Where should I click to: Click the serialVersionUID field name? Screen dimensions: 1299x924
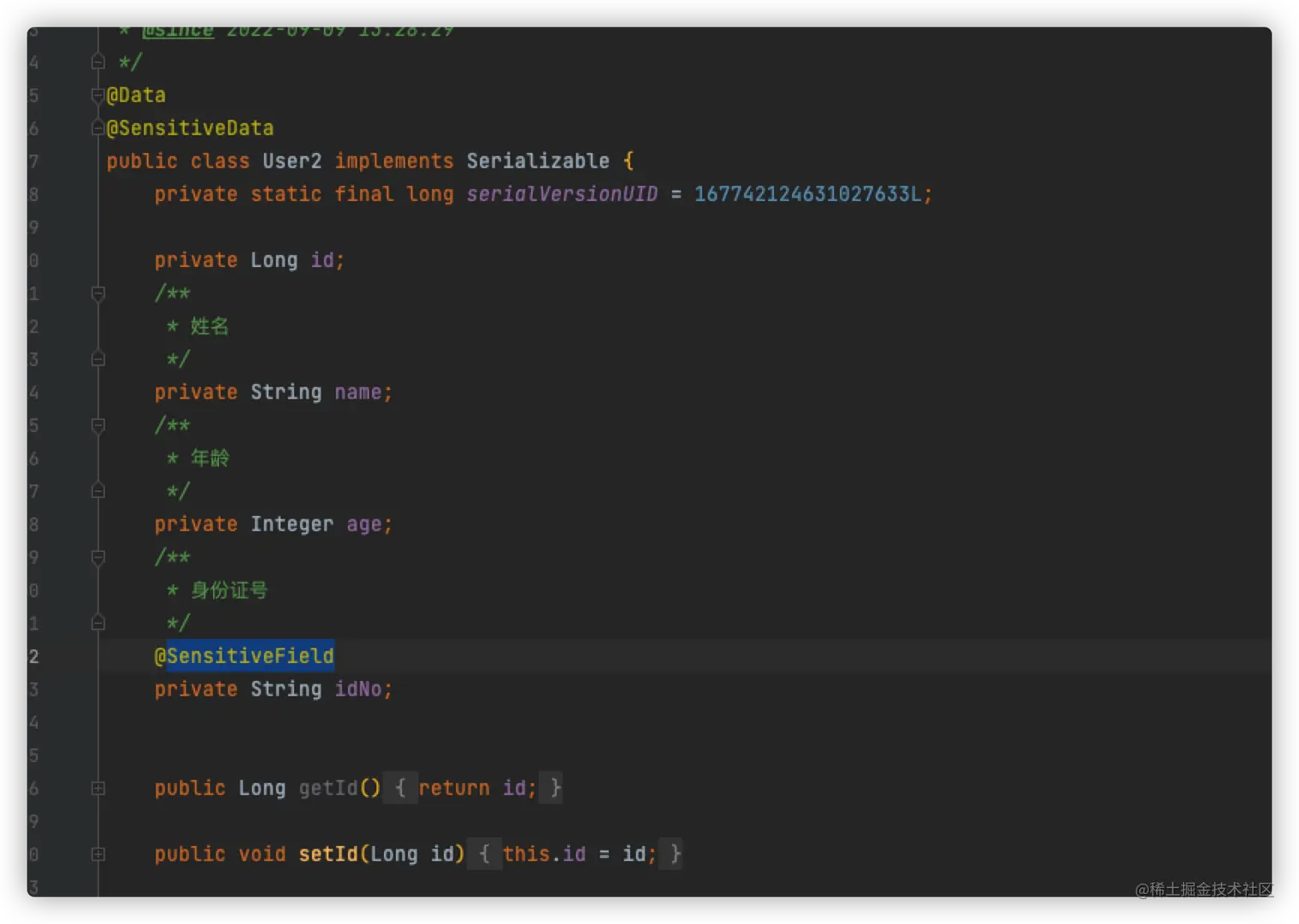pyautogui.click(x=562, y=194)
